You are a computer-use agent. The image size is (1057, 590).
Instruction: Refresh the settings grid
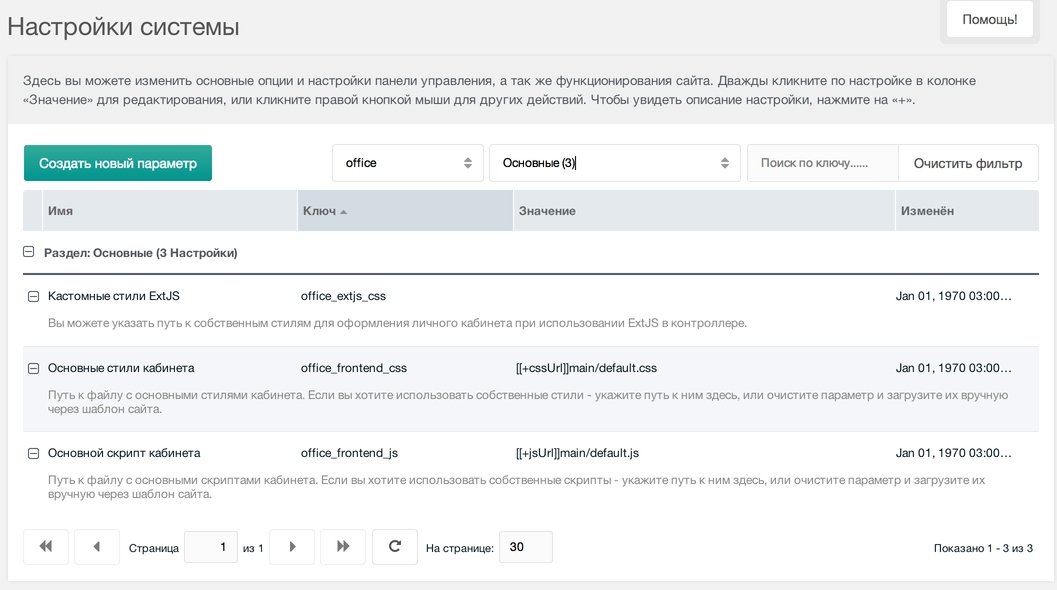[395, 547]
